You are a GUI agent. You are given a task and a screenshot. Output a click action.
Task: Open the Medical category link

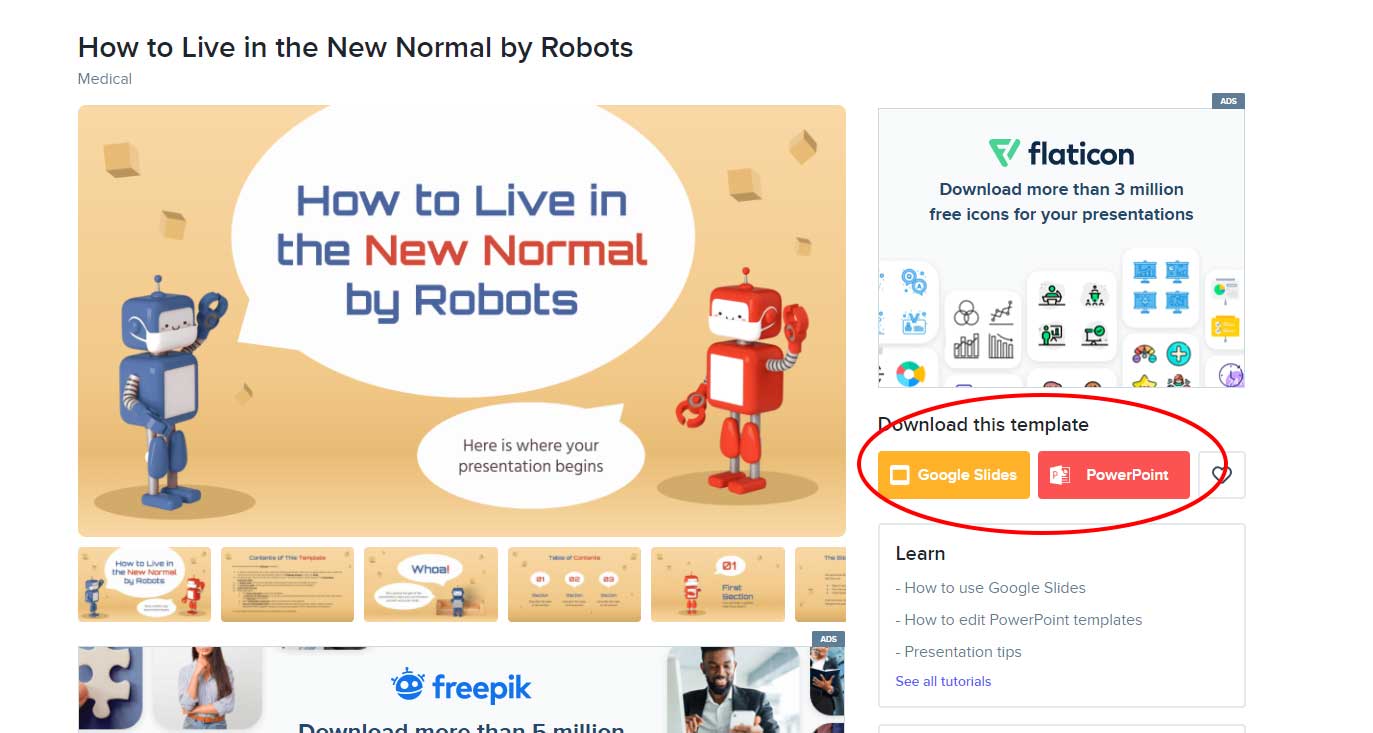coord(105,78)
